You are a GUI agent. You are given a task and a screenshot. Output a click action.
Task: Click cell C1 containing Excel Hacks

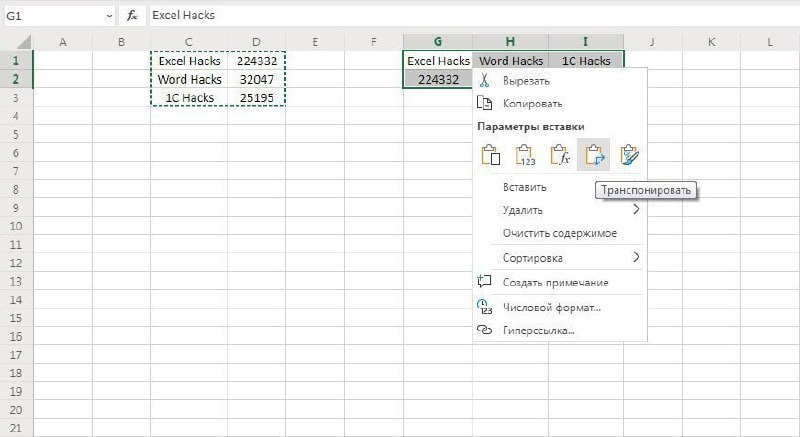[x=189, y=61]
